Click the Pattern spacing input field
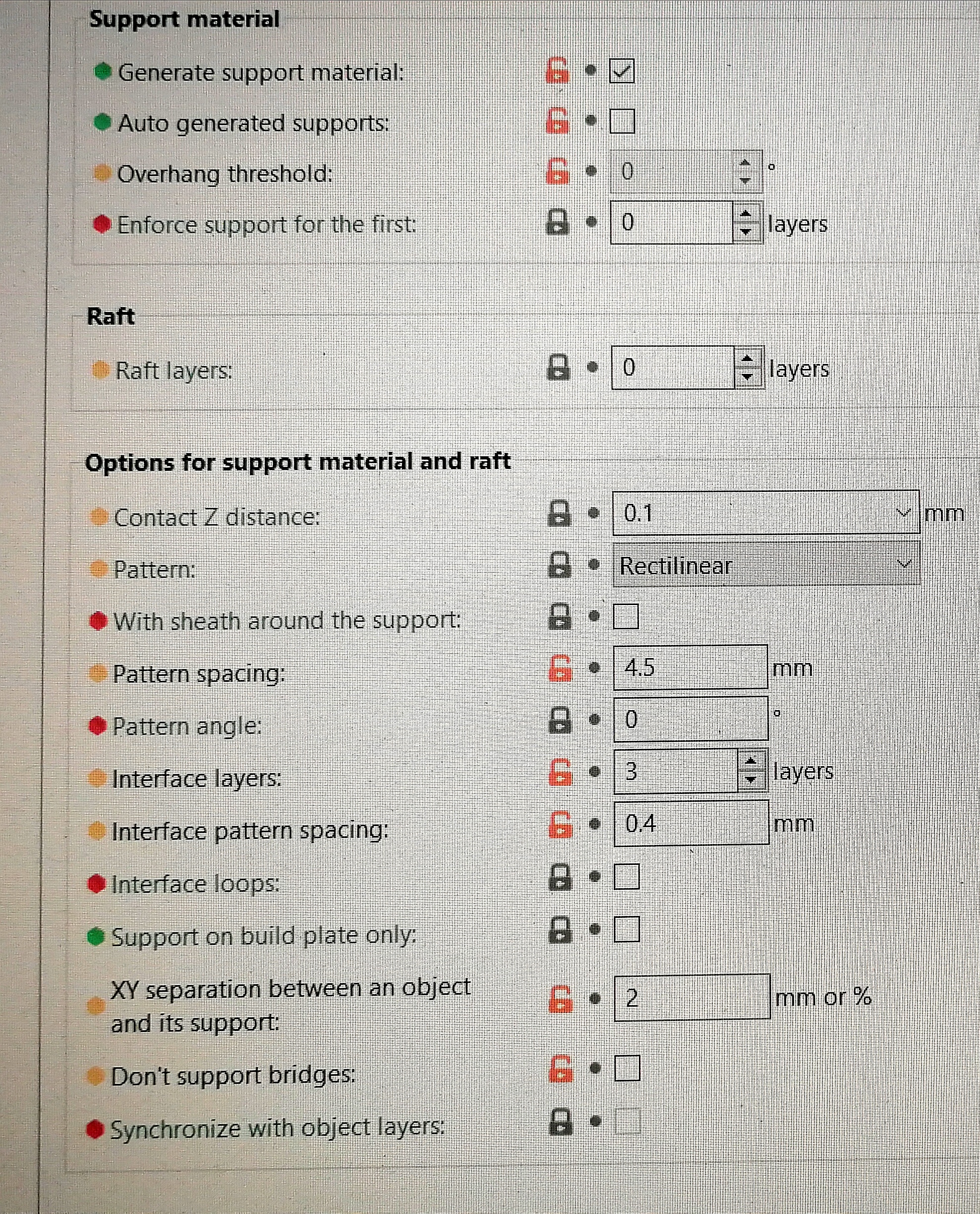The image size is (980, 1214). pos(690,668)
